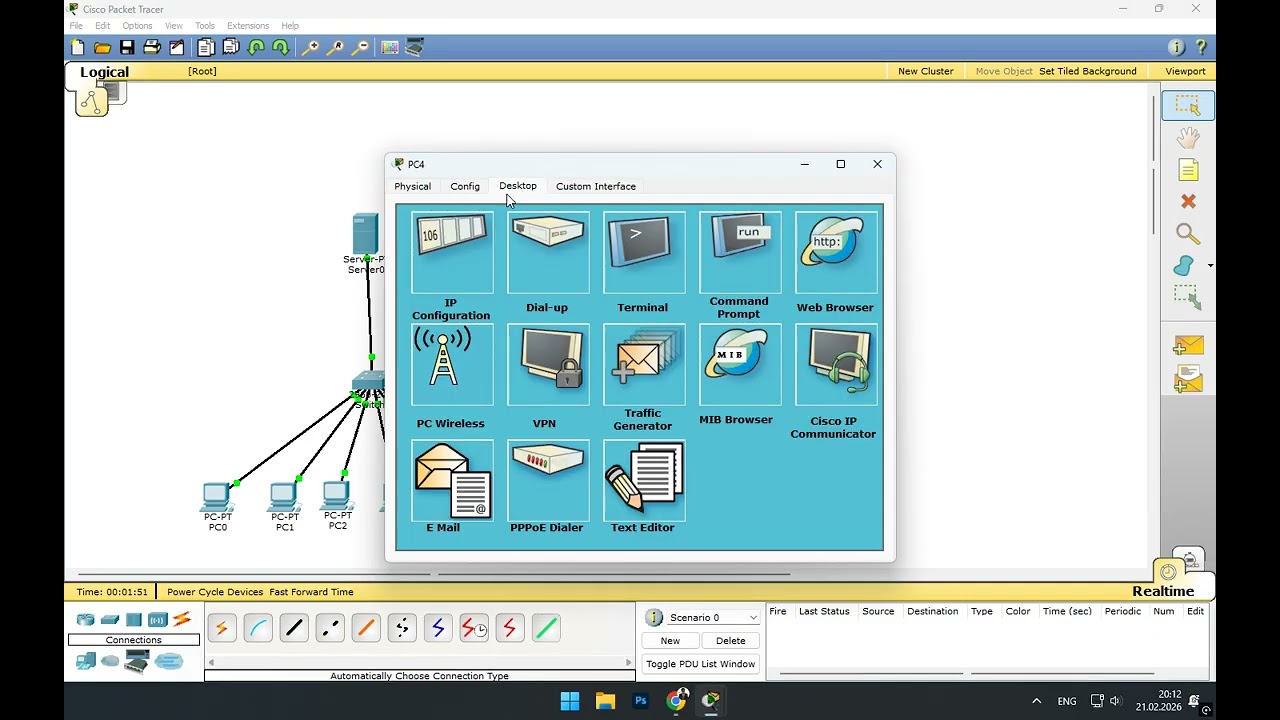
Task: Select the copper cross-over dashed cable
Action: (x=330, y=628)
